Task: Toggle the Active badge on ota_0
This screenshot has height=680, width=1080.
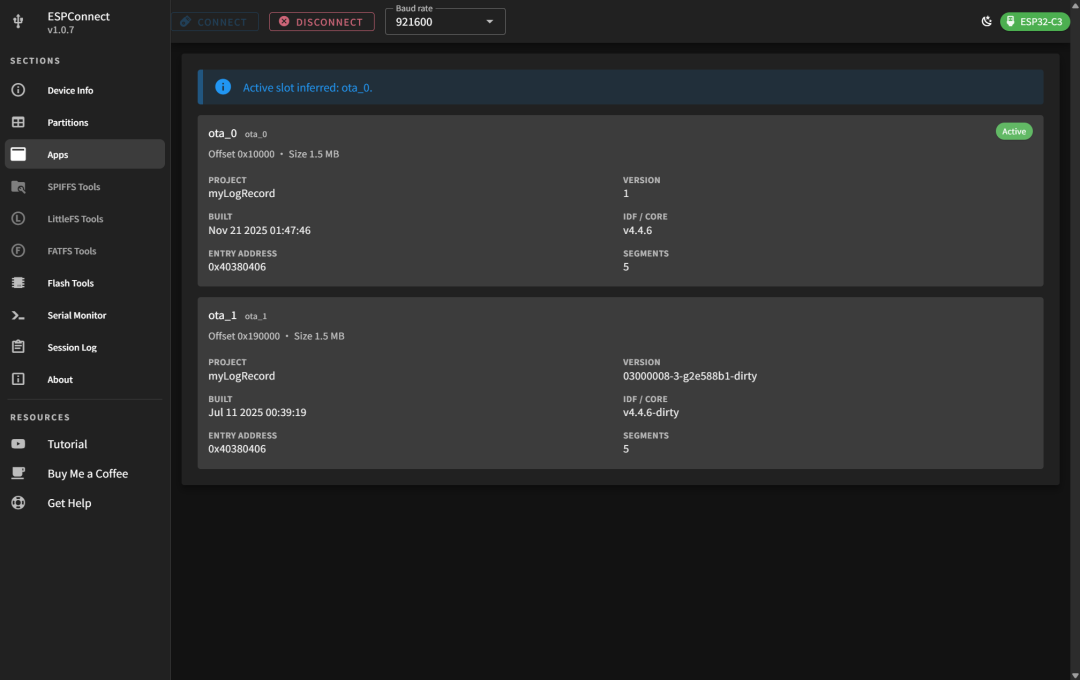Action: [x=1014, y=131]
